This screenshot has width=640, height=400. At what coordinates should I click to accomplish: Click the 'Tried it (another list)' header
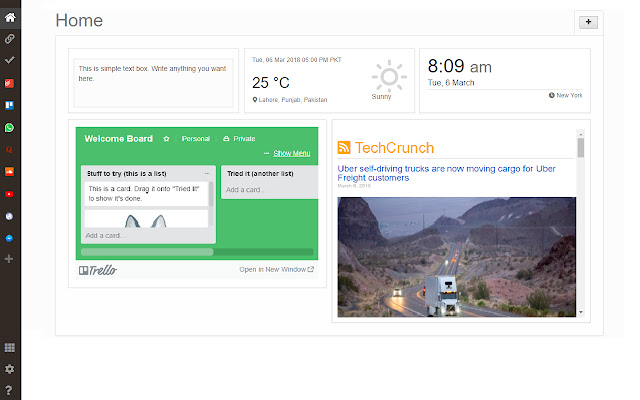coord(260,173)
